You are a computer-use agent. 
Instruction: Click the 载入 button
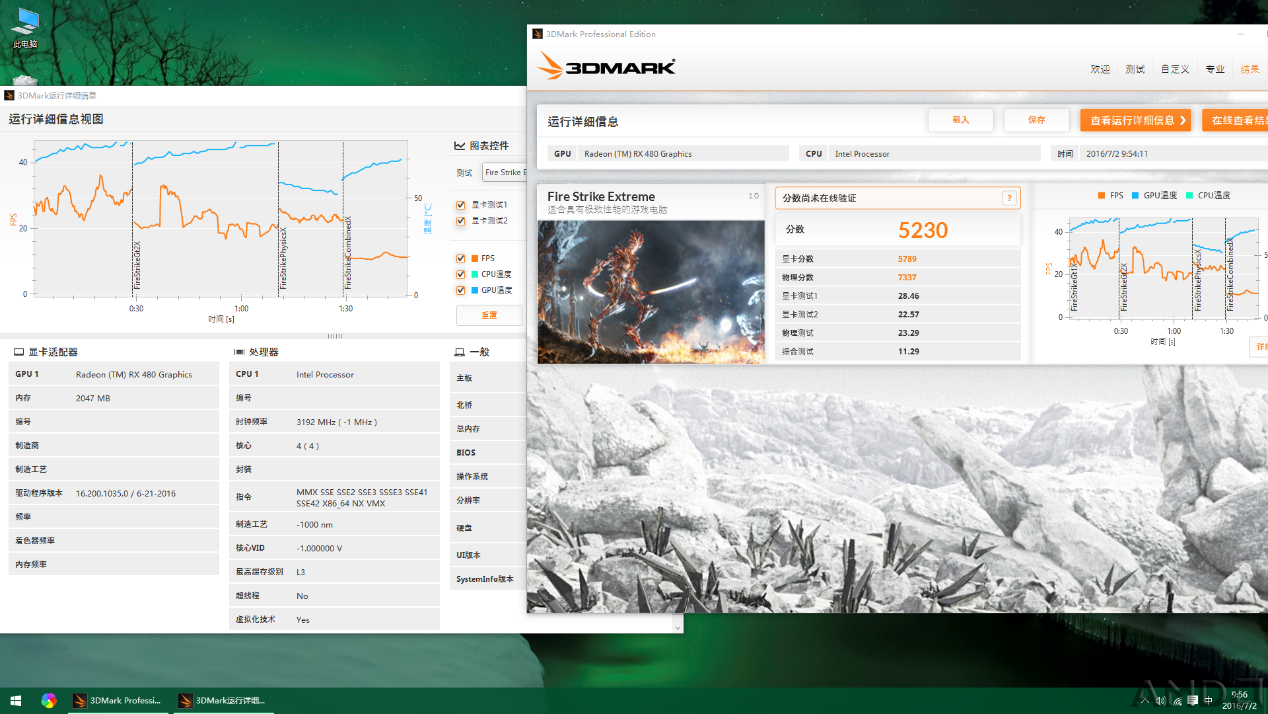pos(961,120)
